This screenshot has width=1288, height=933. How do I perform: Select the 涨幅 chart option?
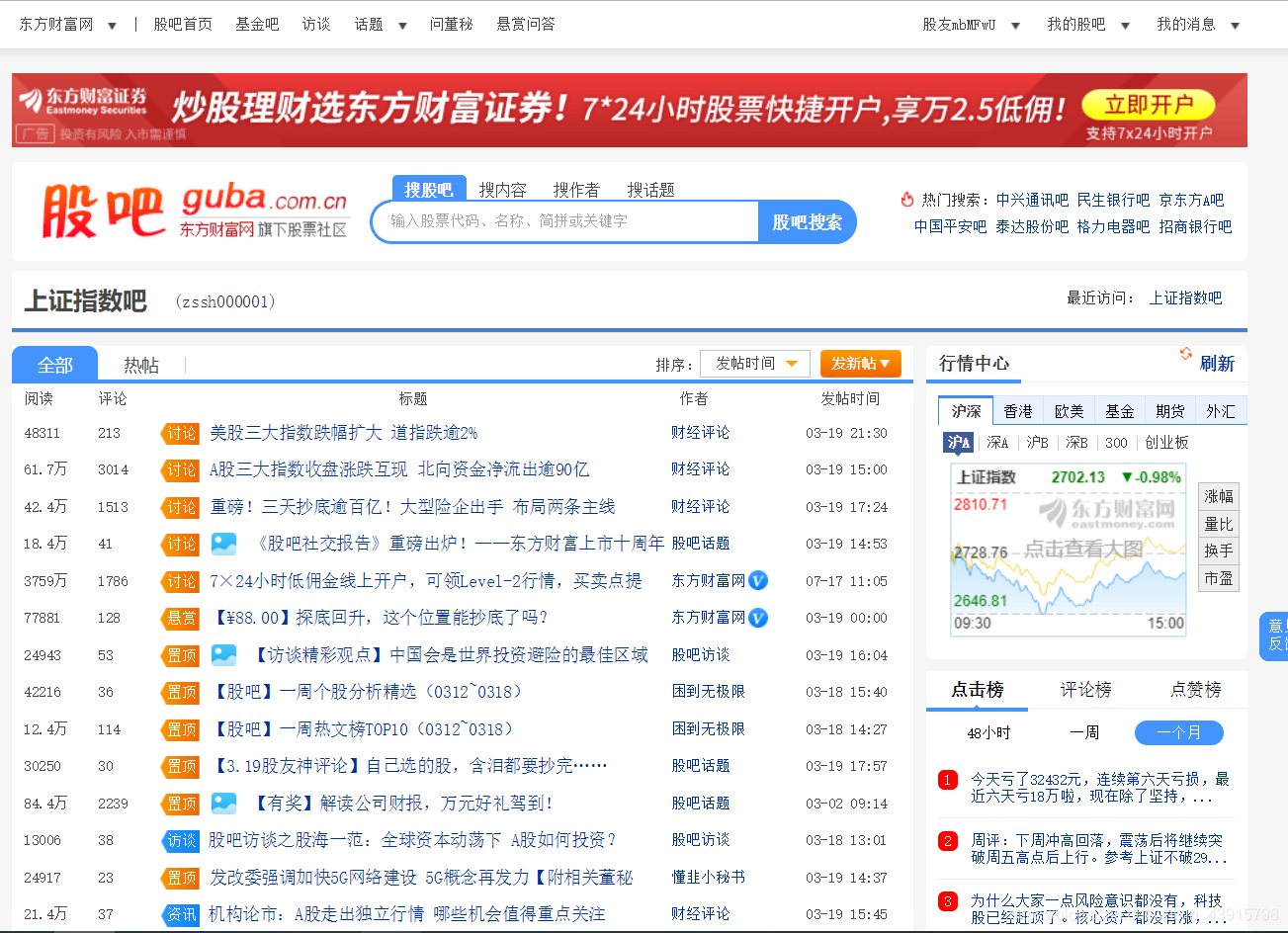[x=1219, y=496]
